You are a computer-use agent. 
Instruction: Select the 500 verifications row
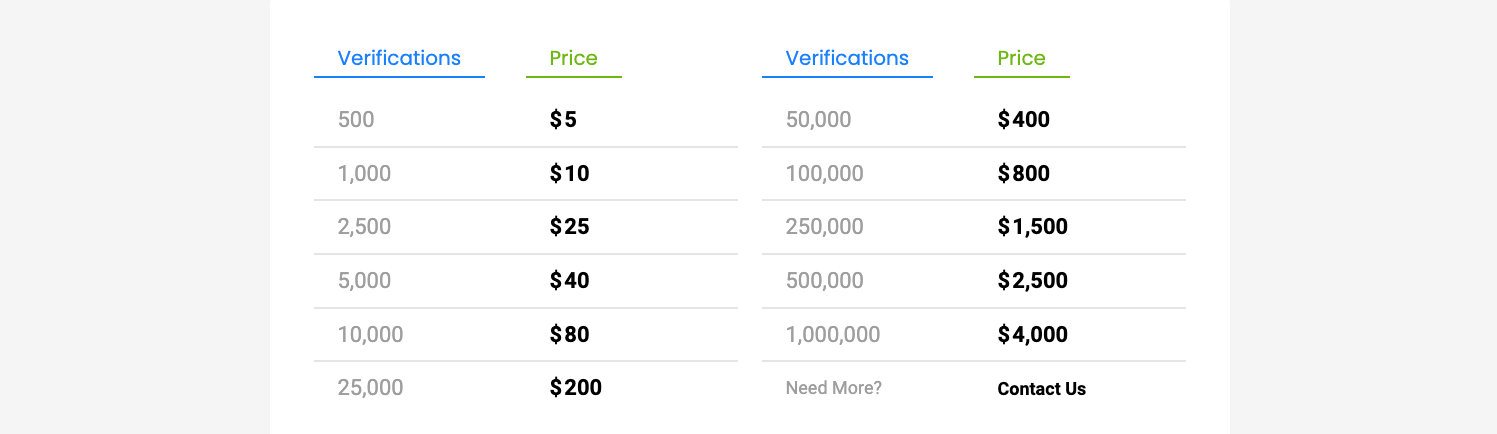point(356,120)
